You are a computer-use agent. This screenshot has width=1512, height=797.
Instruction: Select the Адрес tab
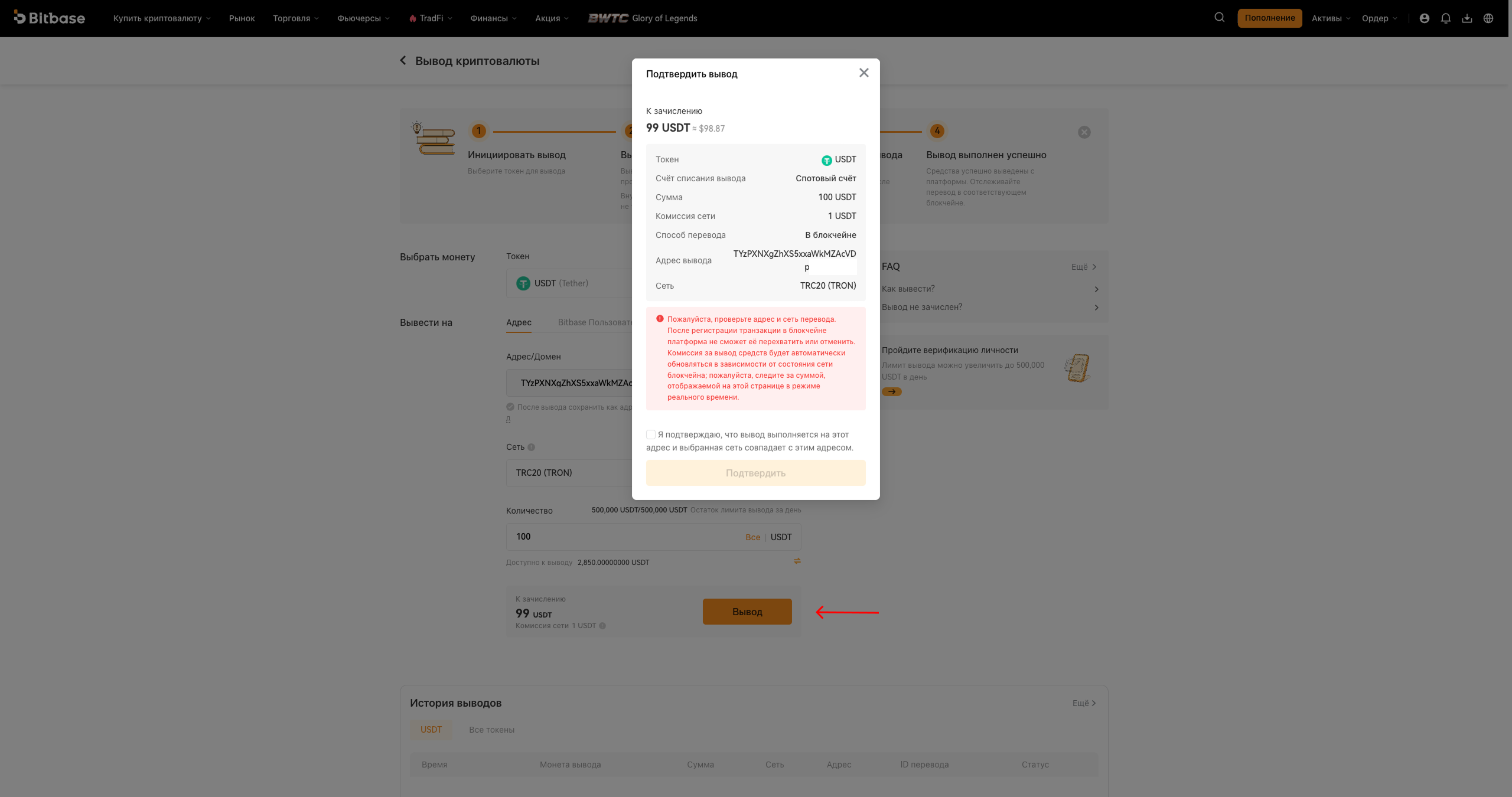click(519, 322)
